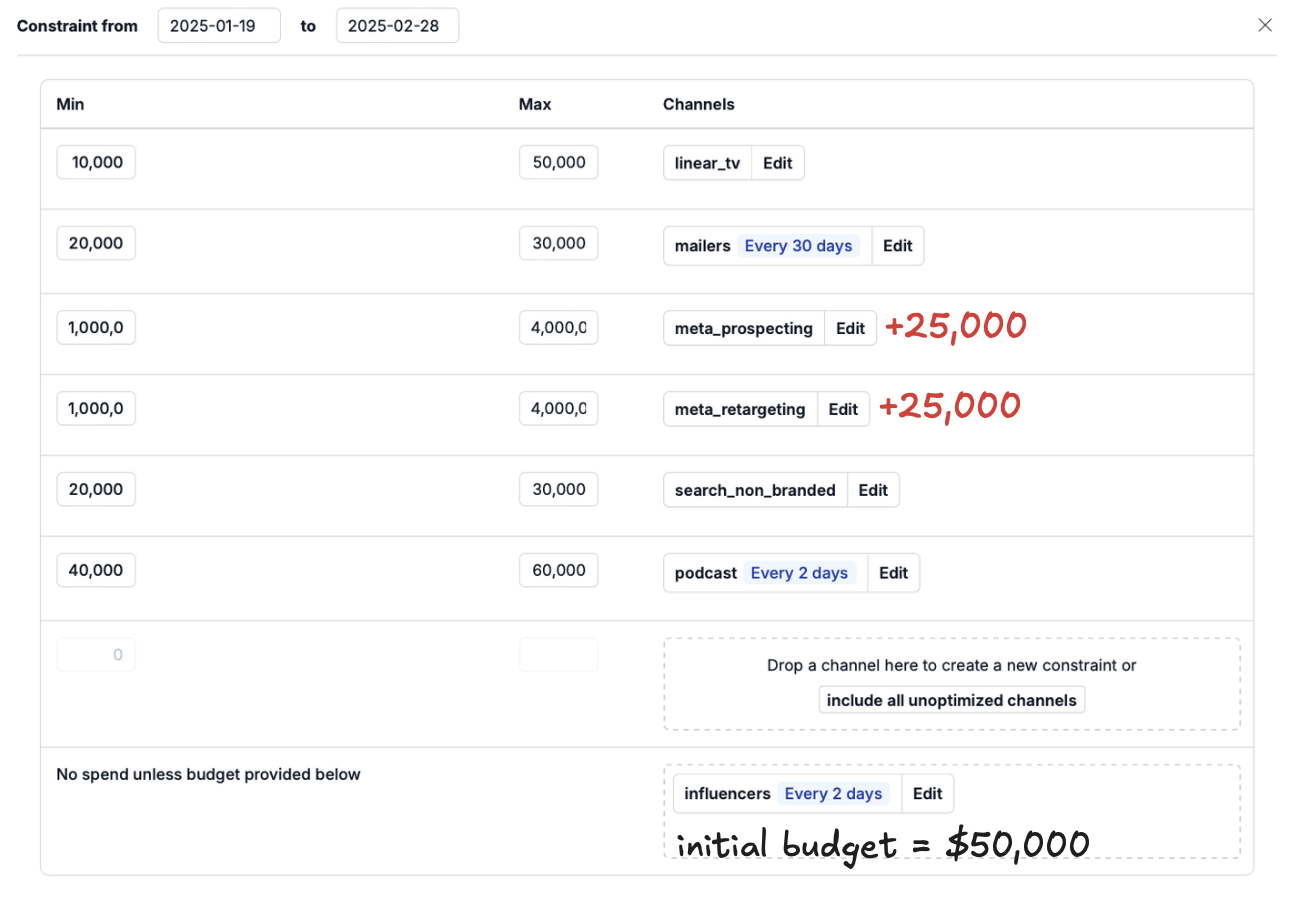
Task: Close the constraint editor
Action: (x=1265, y=25)
